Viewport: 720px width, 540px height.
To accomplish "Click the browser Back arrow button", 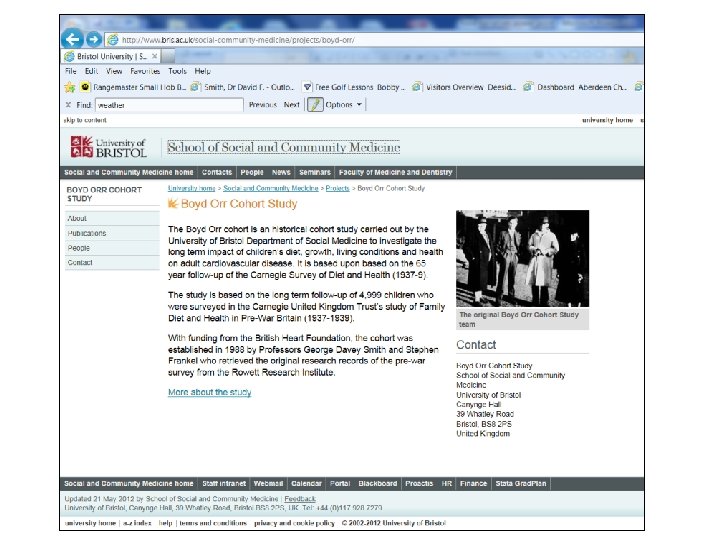I will pos(72,39).
